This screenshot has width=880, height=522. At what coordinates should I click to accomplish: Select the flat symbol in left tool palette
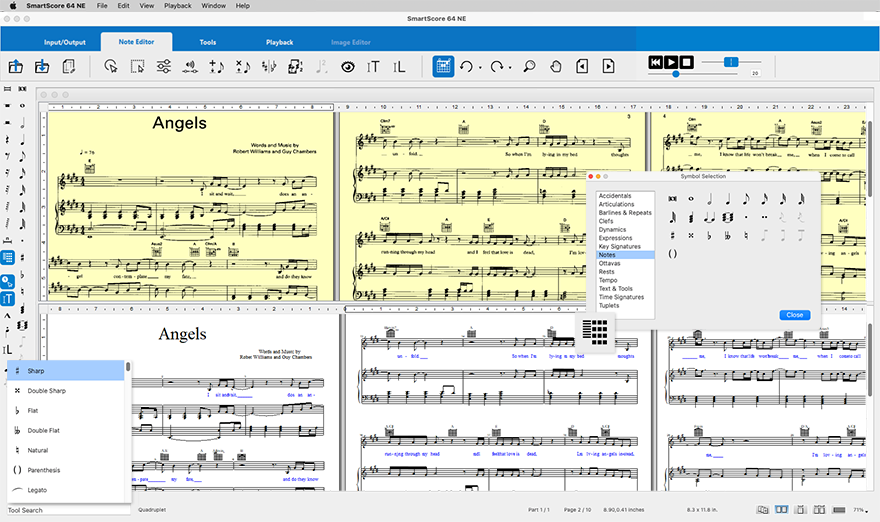[22, 275]
